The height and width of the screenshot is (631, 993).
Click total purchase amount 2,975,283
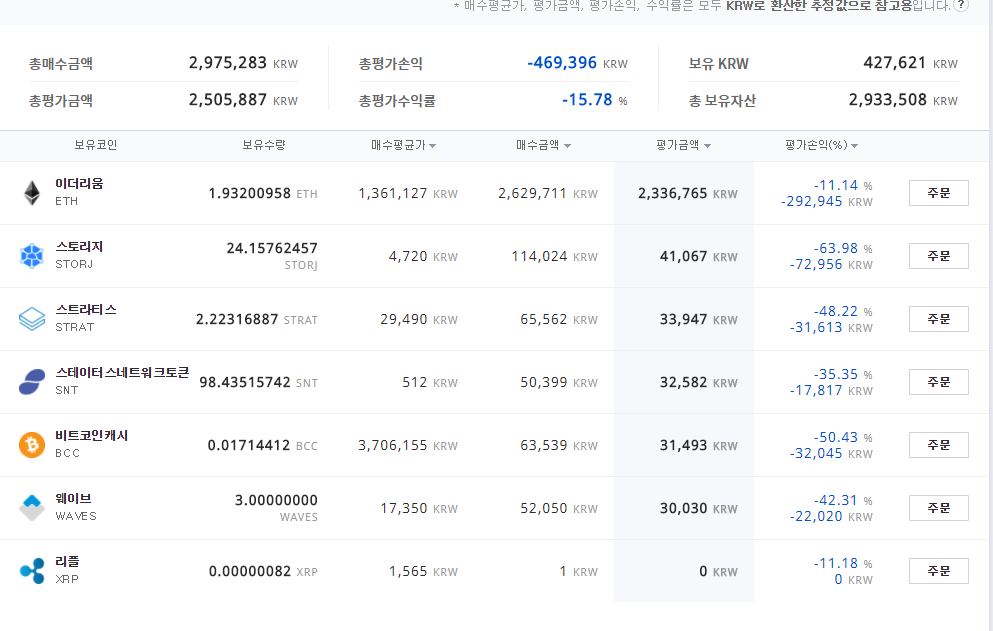[227, 63]
